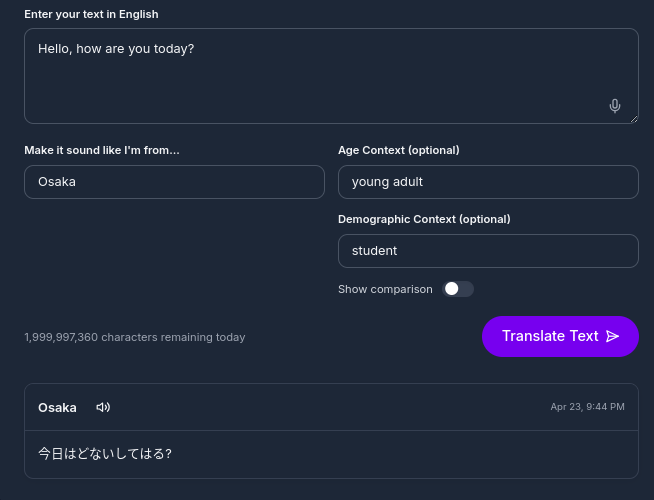Click the word "today?" in the entered text
This screenshot has width=654, height=500.
(173, 48)
